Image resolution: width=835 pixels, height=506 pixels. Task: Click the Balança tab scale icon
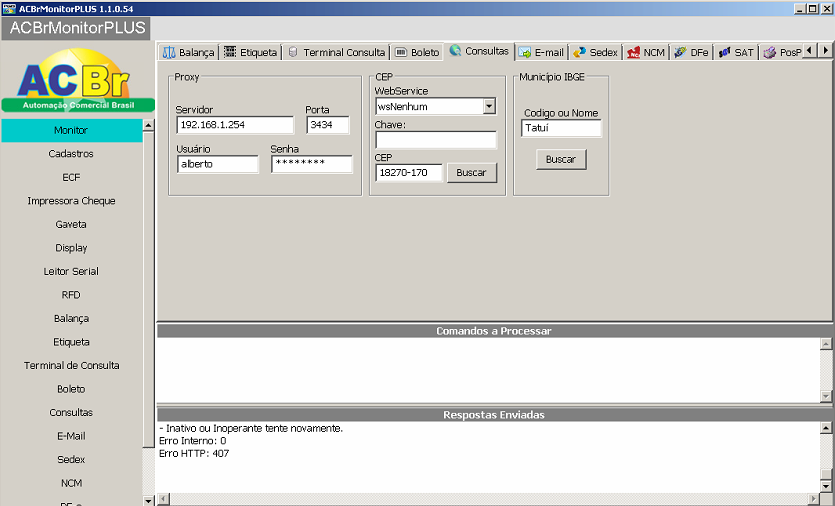(169, 52)
